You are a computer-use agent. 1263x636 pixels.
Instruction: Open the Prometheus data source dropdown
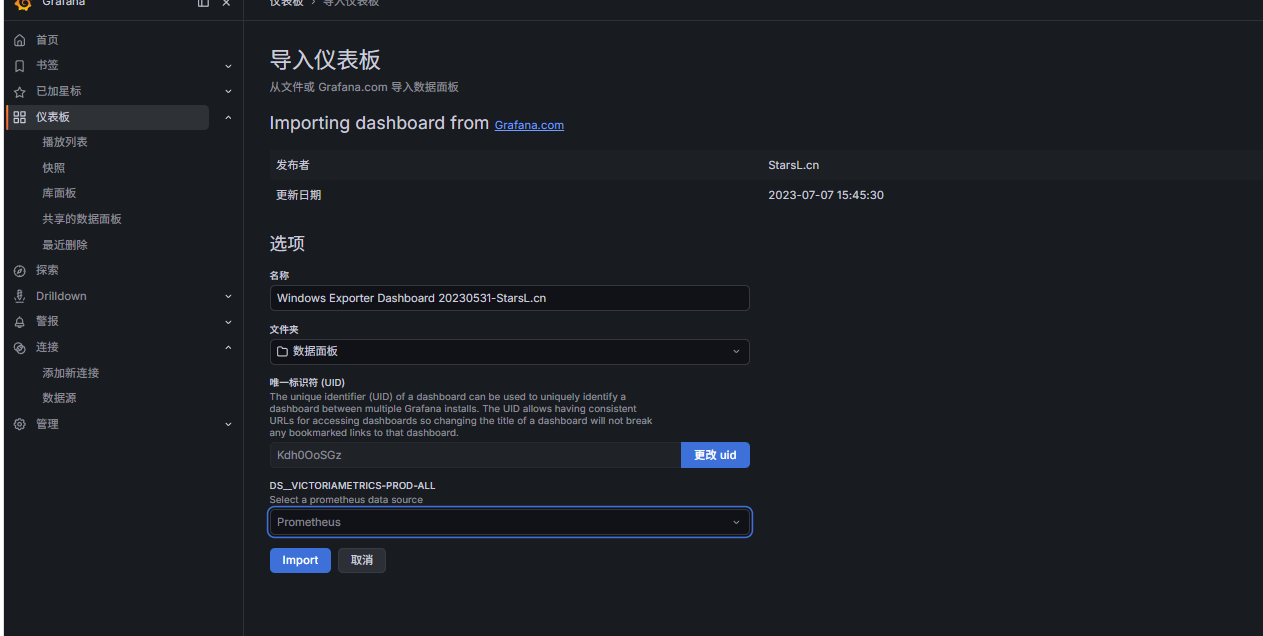point(509,522)
